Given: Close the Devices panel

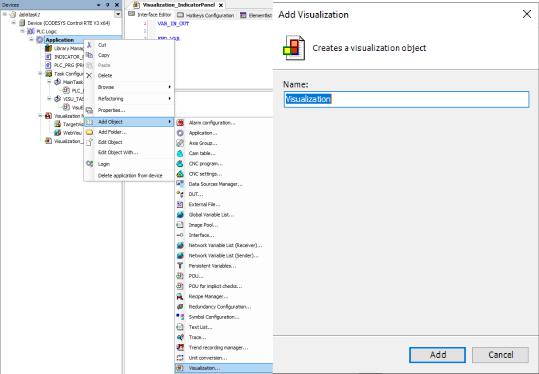Looking at the screenshot, I should (117, 5).
